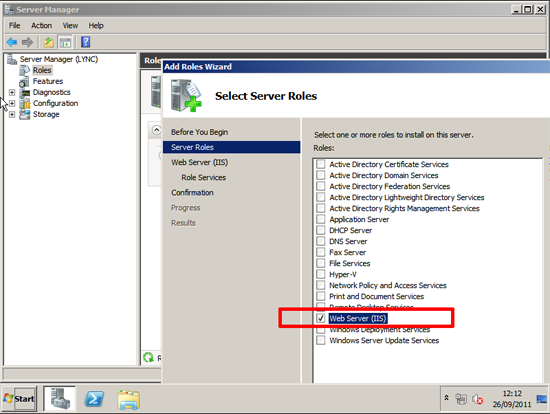Click the Back arrow toolbar icon
The height and width of the screenshot is (414, 550).
pyautogui.click(x=12, y=42)
